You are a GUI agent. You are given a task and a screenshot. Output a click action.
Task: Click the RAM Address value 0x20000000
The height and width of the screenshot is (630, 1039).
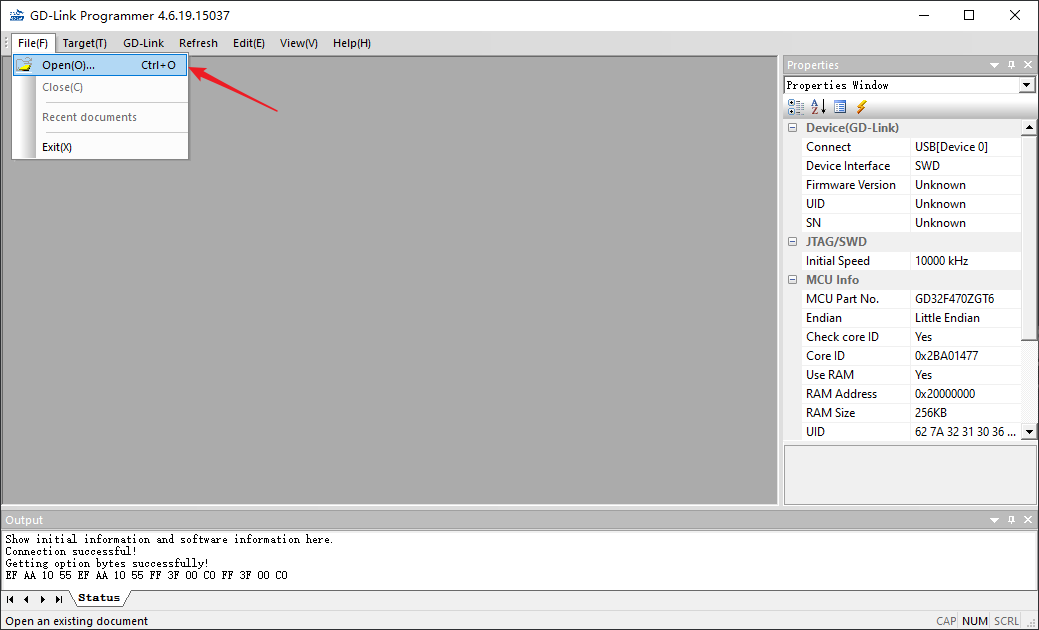click(945, 394)
